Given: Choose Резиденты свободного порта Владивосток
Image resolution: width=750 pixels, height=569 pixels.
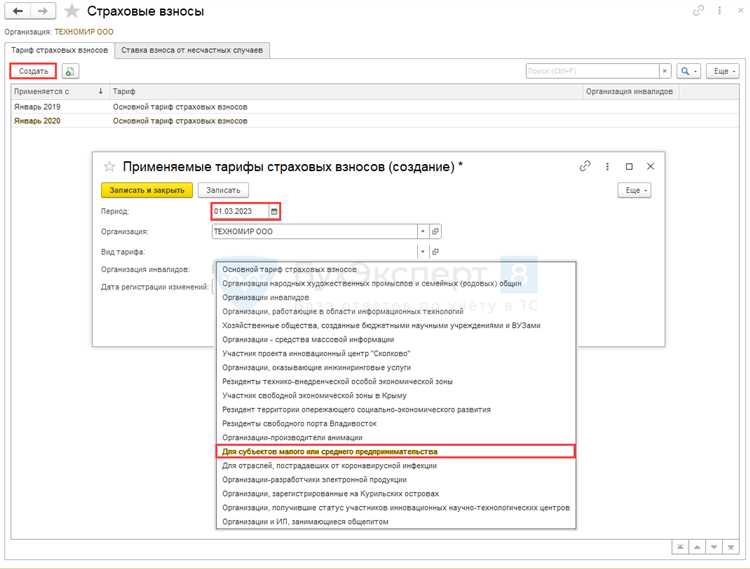Looking at the screenshot, I should coord(396,424).
